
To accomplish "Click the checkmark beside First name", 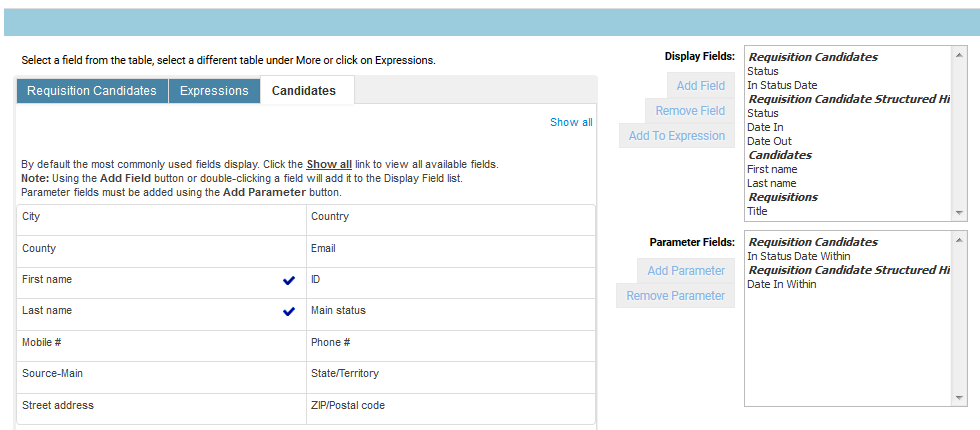I will [x=289, y=280].
